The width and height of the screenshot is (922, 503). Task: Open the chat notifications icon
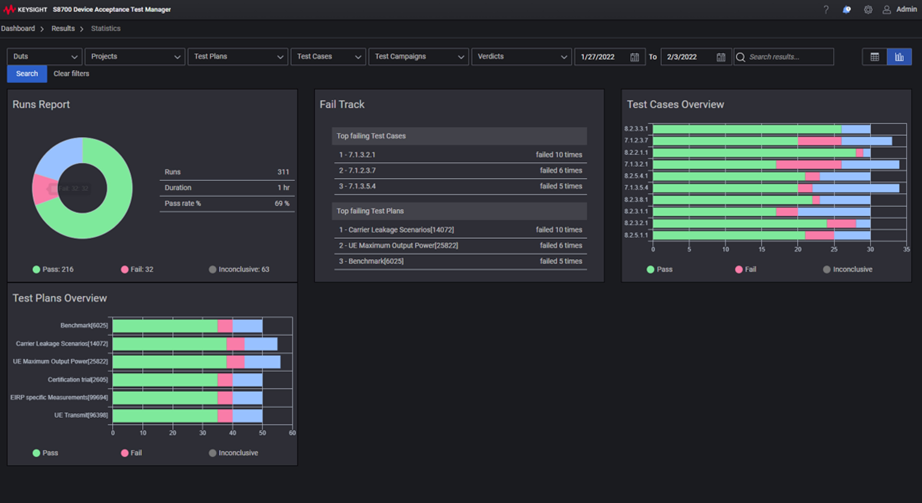click(847, 10)
